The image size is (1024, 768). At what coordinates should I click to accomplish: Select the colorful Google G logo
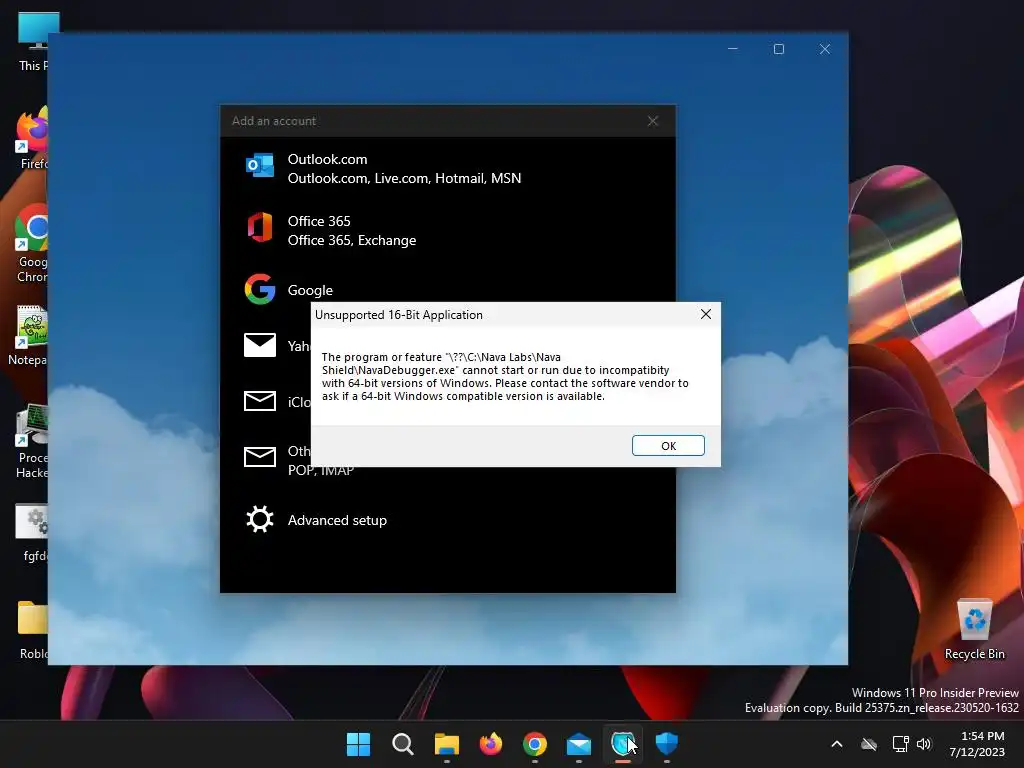coord(260,289)
